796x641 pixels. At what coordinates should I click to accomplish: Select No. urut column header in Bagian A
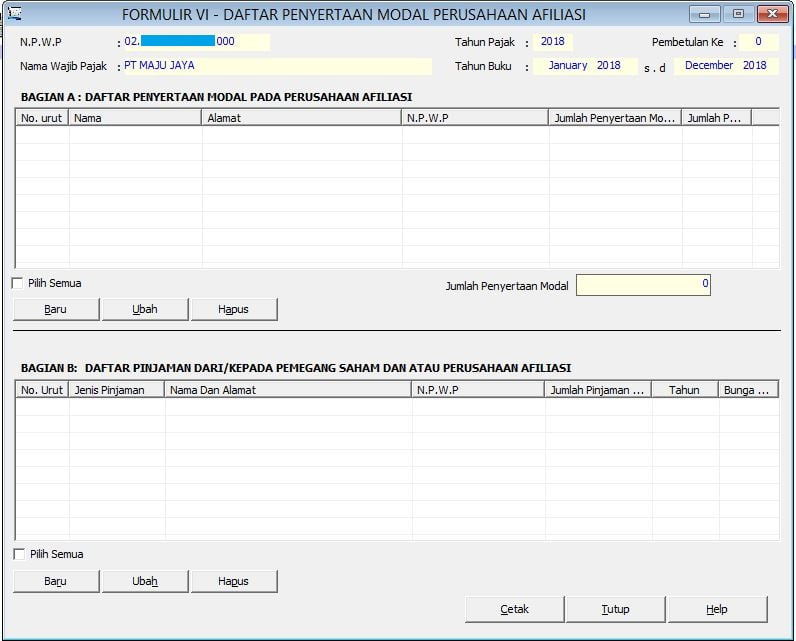[42, 118]
